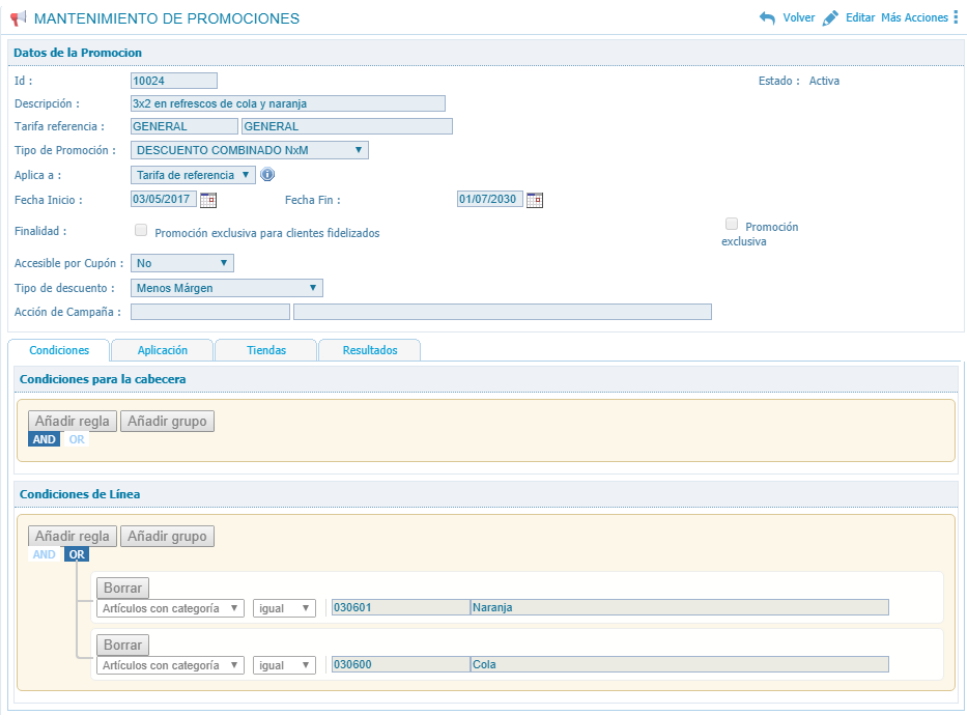
Task: Open the igual operator dropdown for Cola
Action: [x=284, y=665]
